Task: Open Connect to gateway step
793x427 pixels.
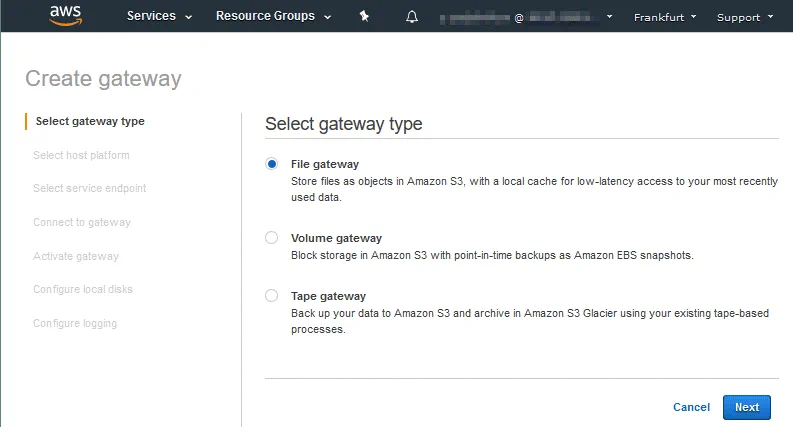Action: pos(82,222)
